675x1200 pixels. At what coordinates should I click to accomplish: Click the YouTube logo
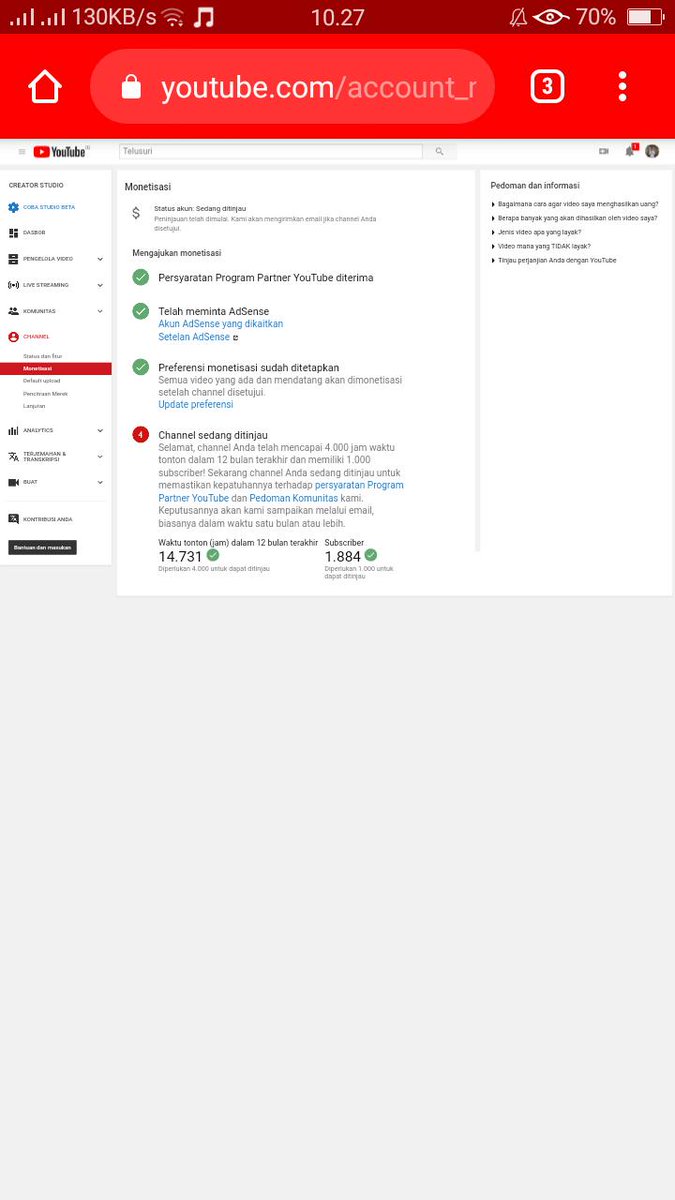point(60,152)
